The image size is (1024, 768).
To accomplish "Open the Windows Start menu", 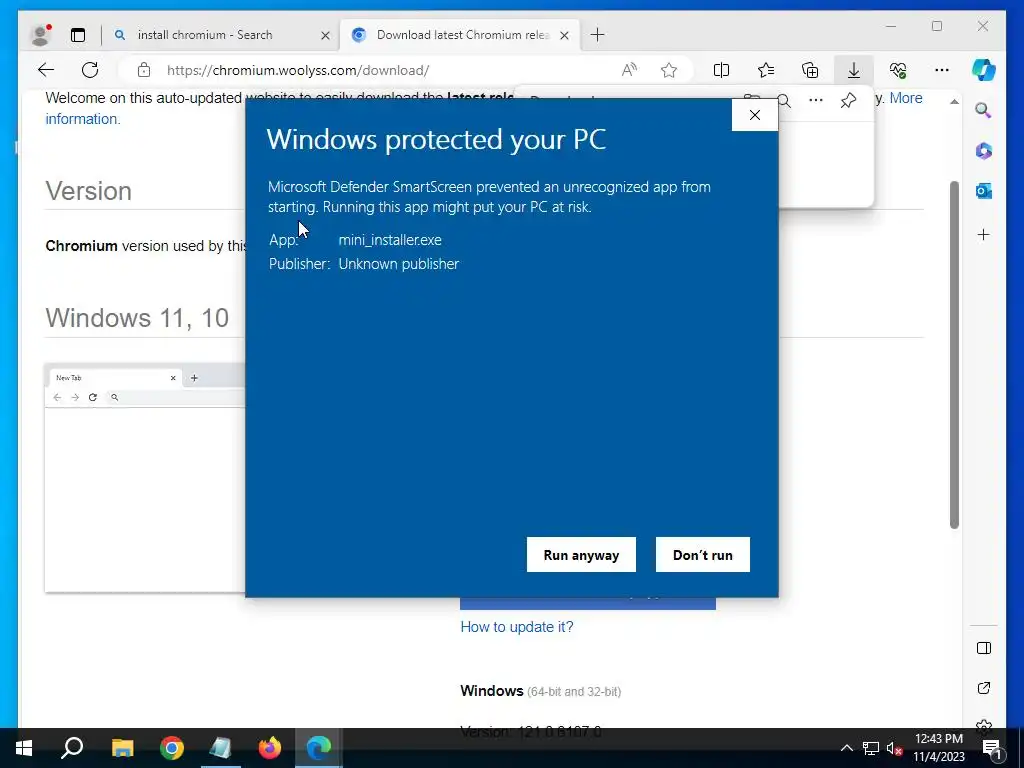I will point(24,748).
